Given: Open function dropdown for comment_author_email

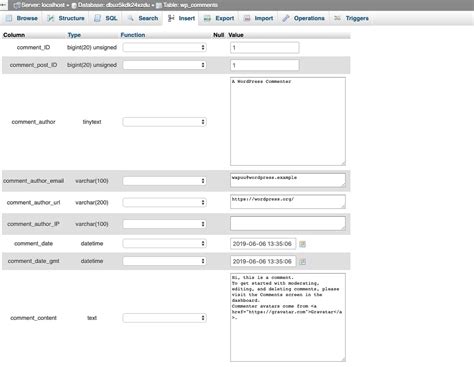Looking at the screenshot, I should pos(165,181).
